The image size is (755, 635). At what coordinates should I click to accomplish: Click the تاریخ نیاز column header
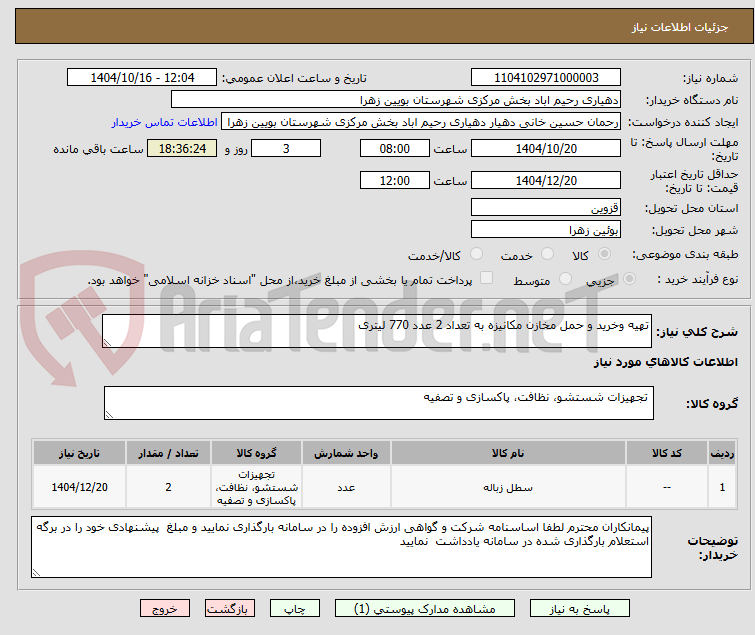point(79,453)
